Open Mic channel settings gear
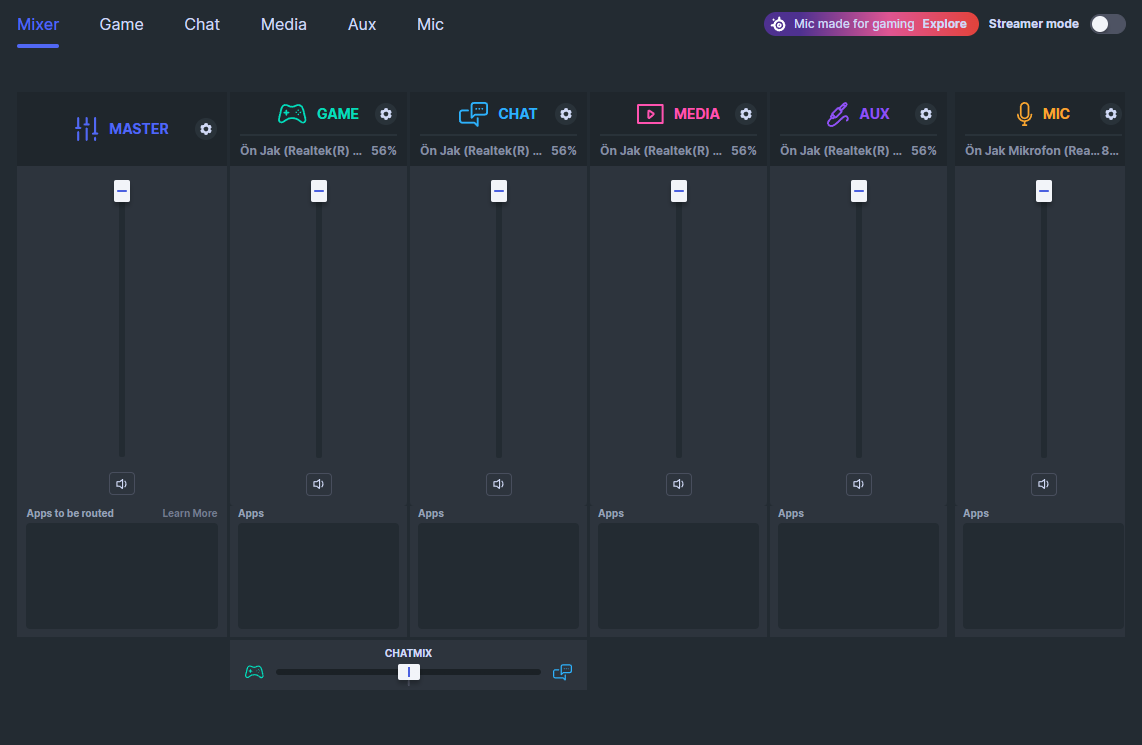Screen dimensions: 1142x745 (1111, 114)
